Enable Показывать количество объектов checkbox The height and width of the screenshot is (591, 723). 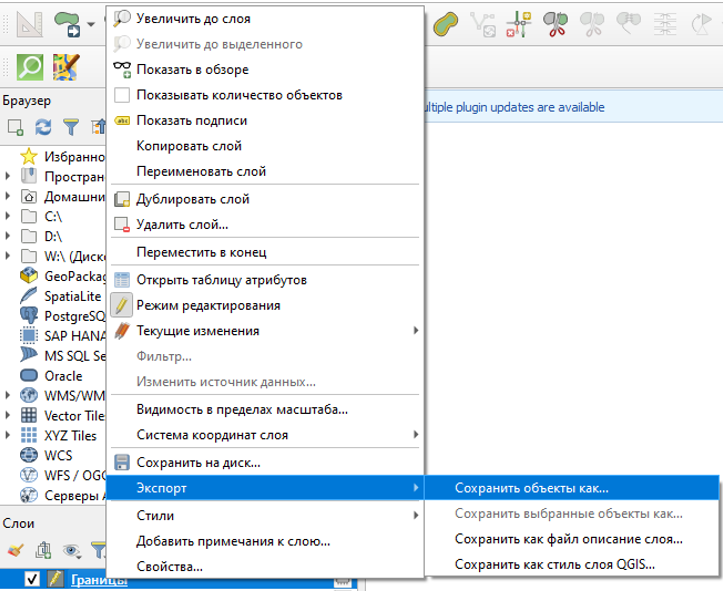pos(123,95)
